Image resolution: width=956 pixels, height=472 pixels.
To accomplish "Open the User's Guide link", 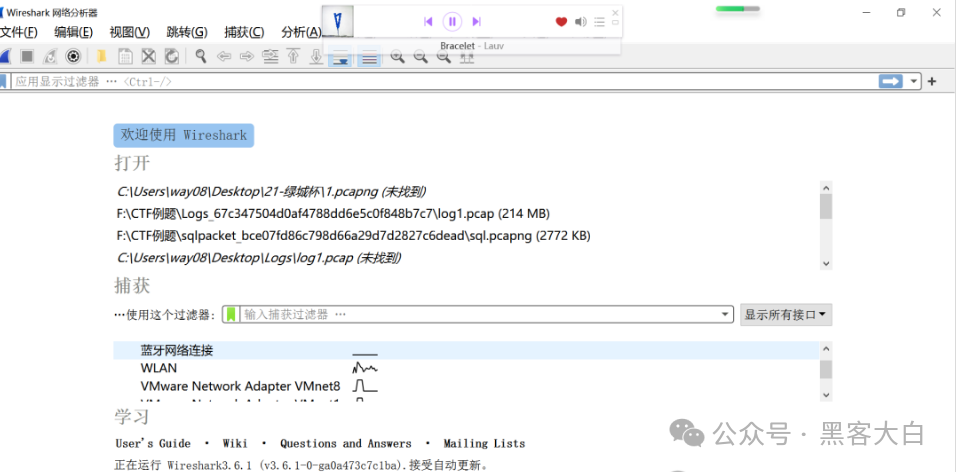I will tap(153, 443).
